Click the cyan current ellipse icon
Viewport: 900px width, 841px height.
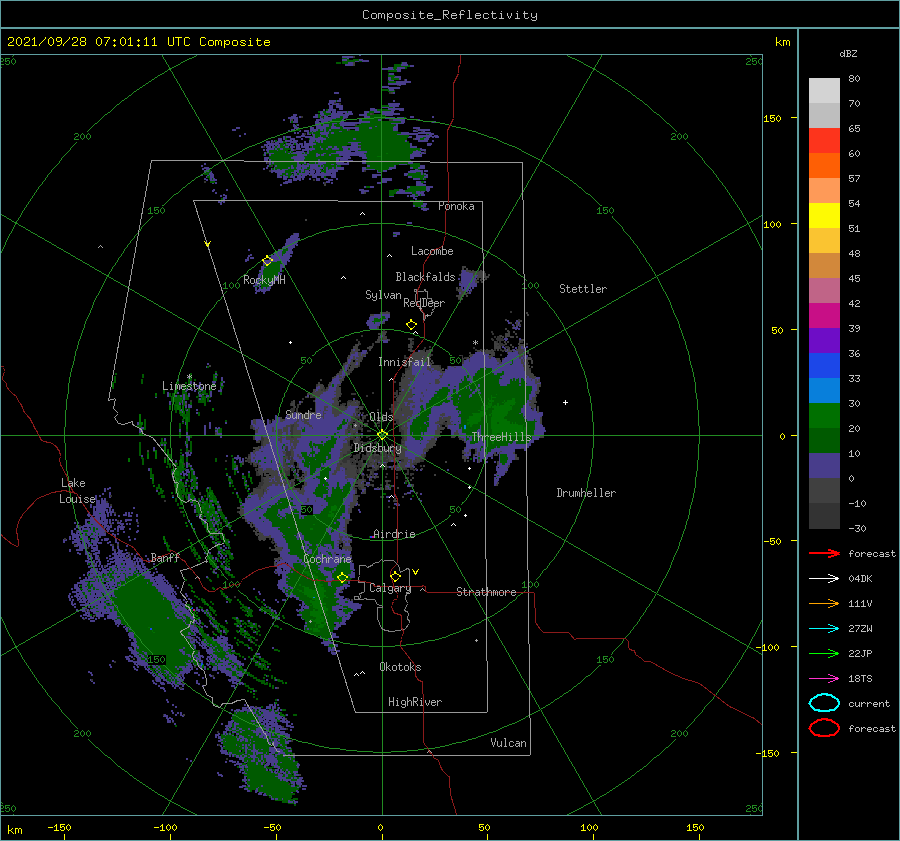point(824,703)
